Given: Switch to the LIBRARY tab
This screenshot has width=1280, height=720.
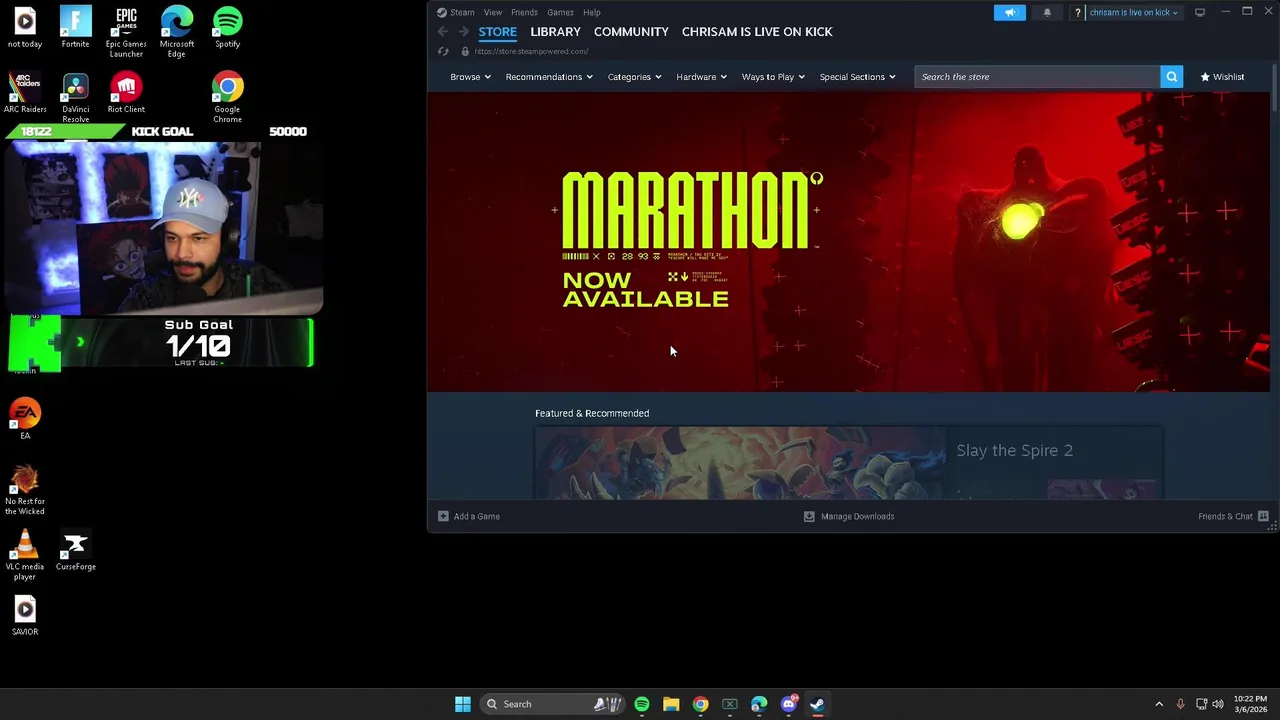Looking at the screenshot, I should [555, 32].
